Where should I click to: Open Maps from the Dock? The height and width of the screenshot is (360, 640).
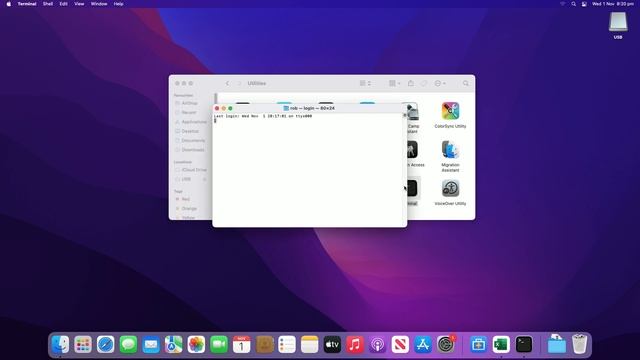pos(173,344)
